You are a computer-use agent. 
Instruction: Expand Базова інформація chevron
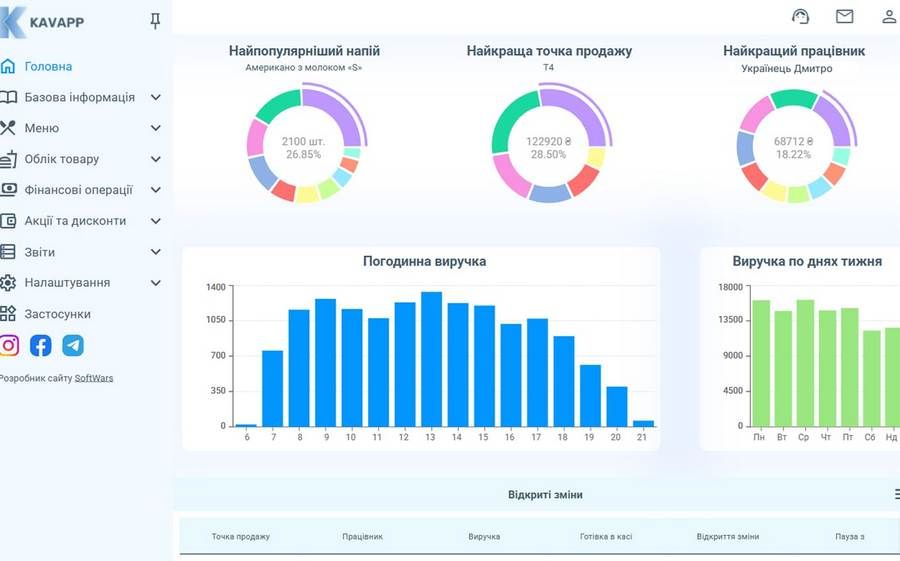156,97
